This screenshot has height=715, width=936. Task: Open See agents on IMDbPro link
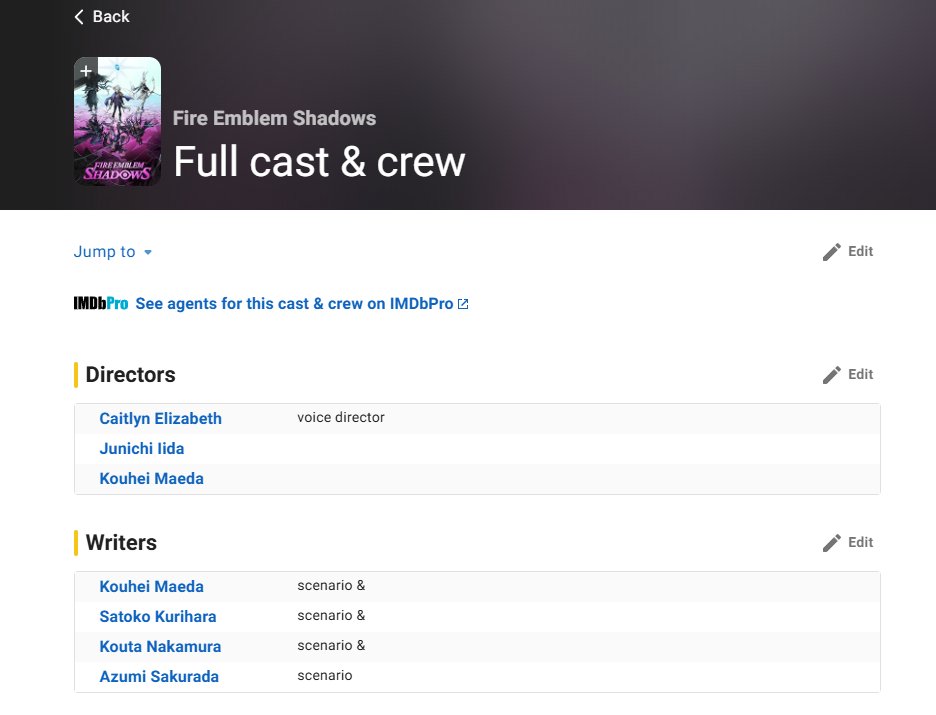coord(294,304)
